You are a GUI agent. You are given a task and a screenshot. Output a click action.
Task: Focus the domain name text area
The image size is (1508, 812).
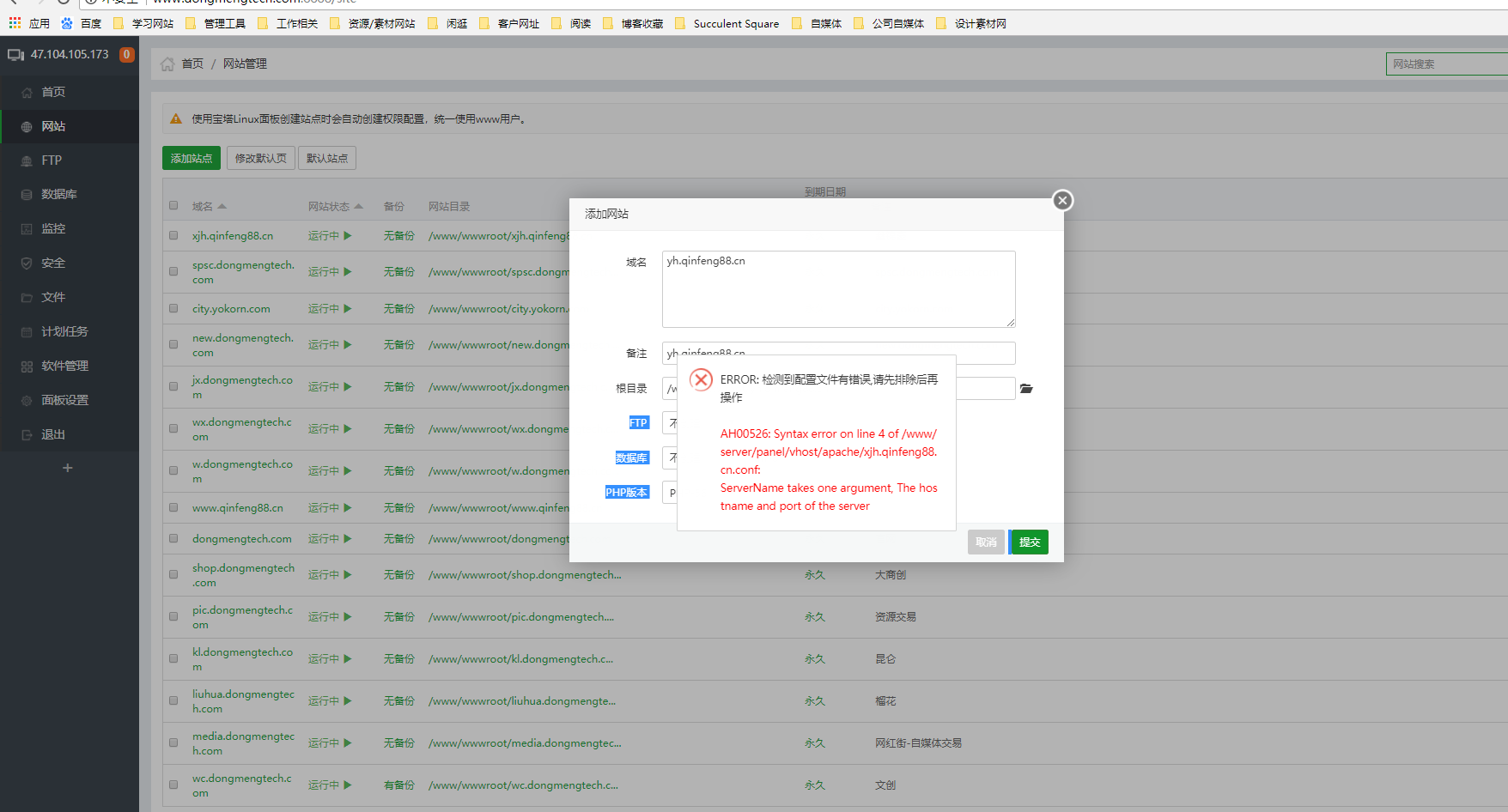(838, 289)
